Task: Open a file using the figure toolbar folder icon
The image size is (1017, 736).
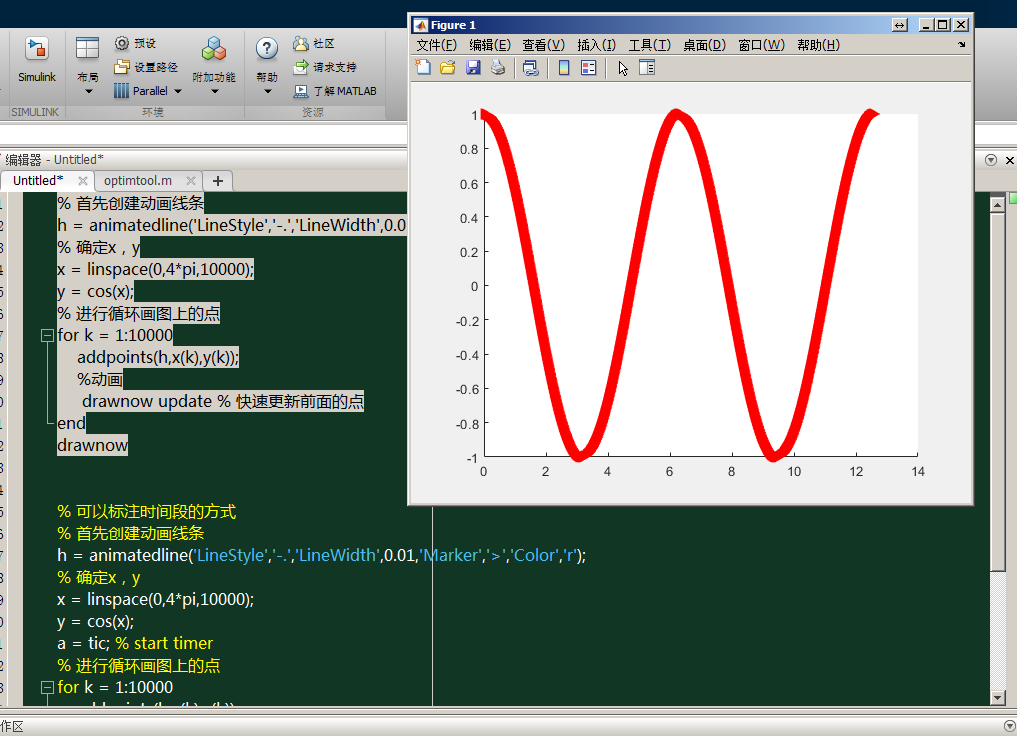Action: 446,67
